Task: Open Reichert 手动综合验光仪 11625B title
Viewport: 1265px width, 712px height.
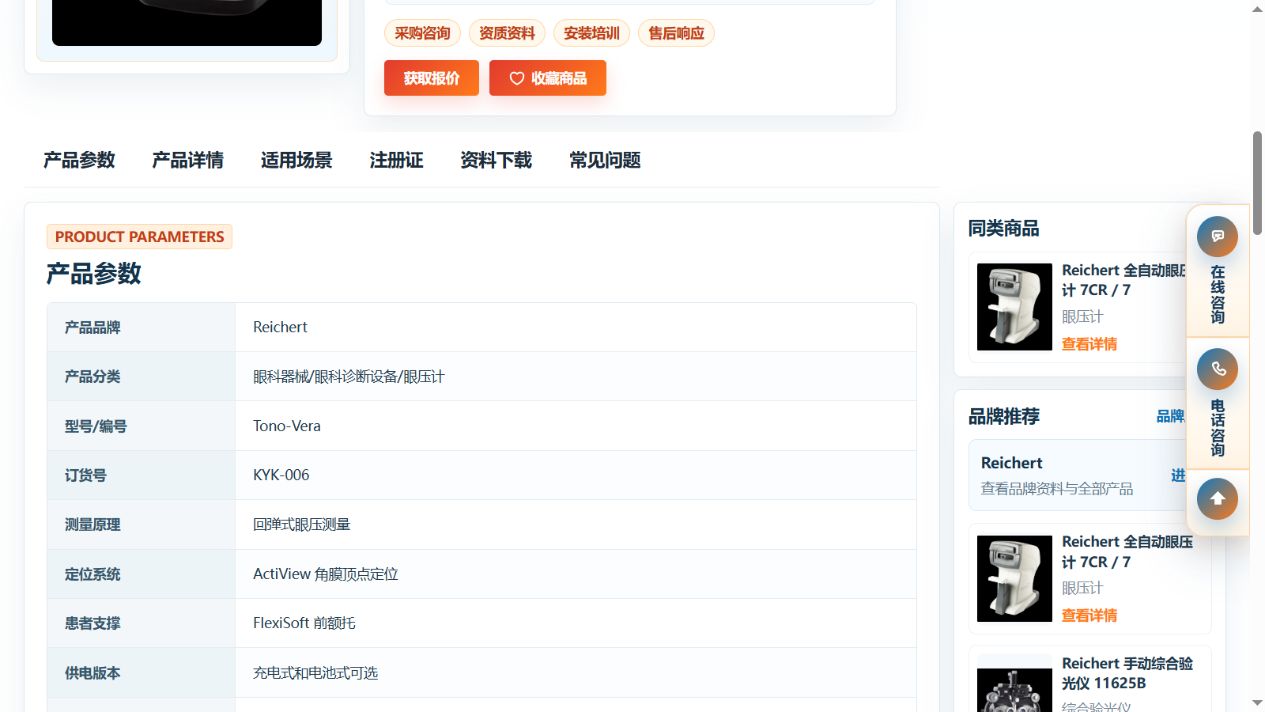Action: [1127, 673]
